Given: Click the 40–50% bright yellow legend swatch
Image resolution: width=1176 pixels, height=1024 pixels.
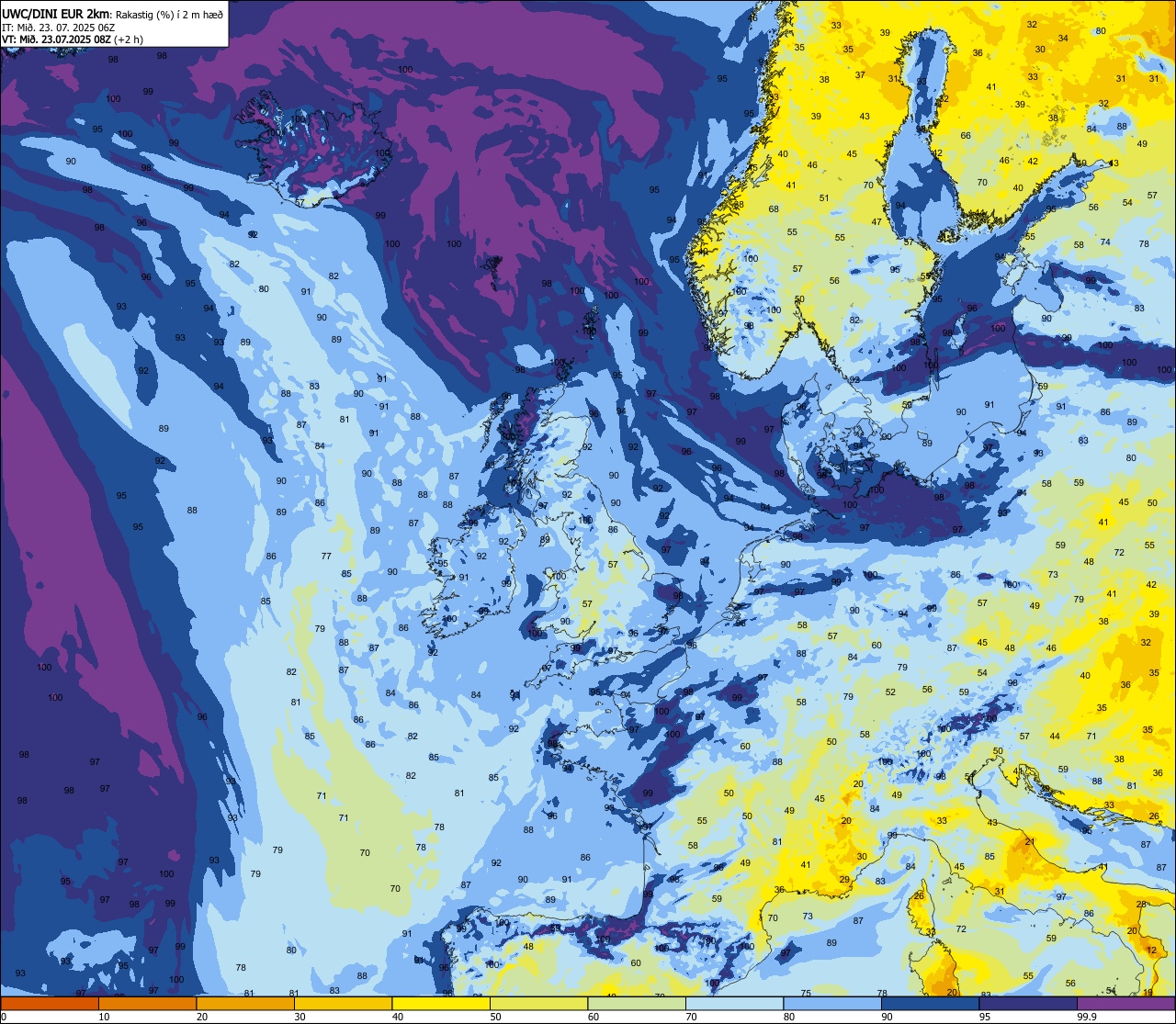Looking at the screenshot, I should [x=441, y=1003].
